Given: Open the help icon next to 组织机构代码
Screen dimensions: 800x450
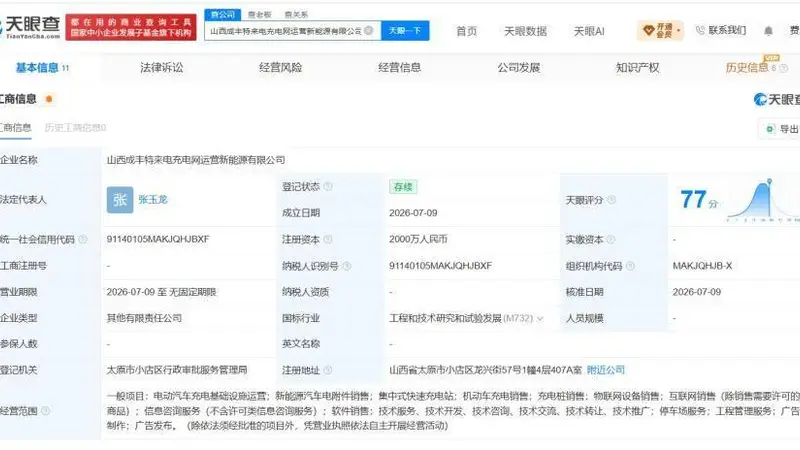Looking at the screenshot, I should pyautogui.click(x=630, y=266).
